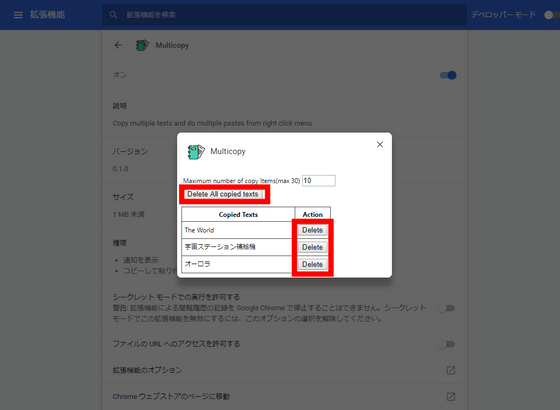Click the 'ファイルの URL へのアクセスを許可する' label
The image size is (560, 410).
point(176,344)
